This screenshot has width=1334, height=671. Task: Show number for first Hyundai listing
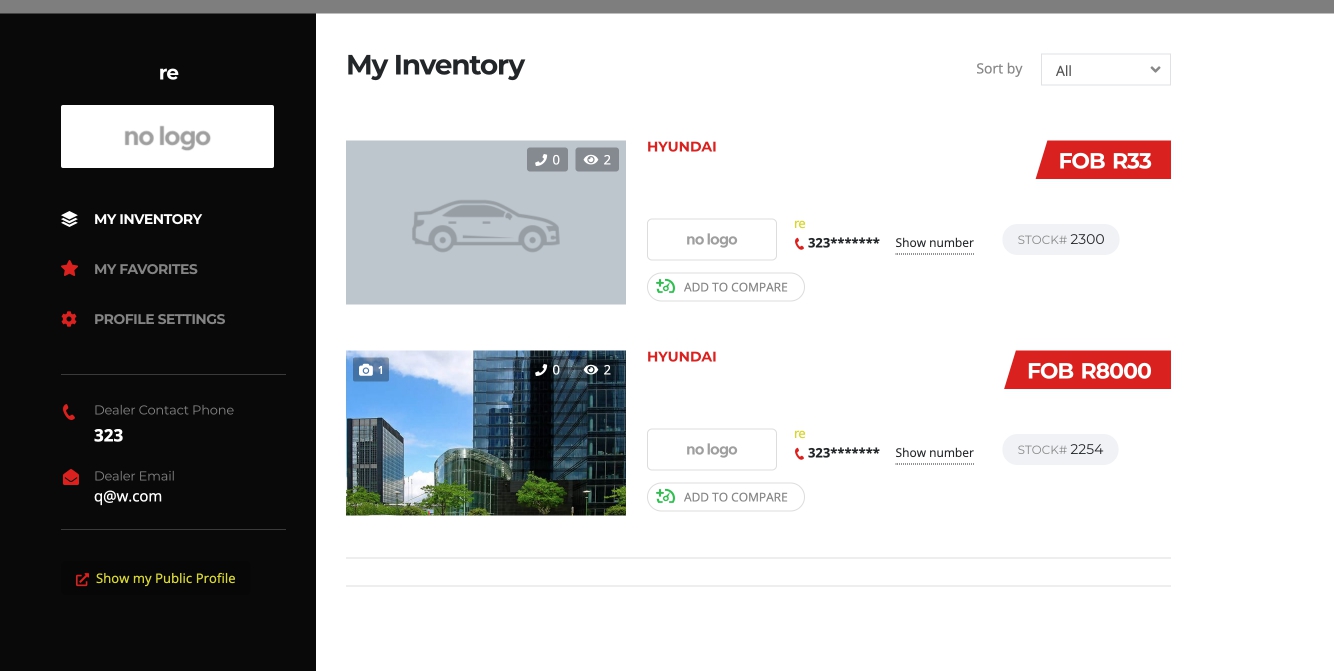click(x=934, y=243)
